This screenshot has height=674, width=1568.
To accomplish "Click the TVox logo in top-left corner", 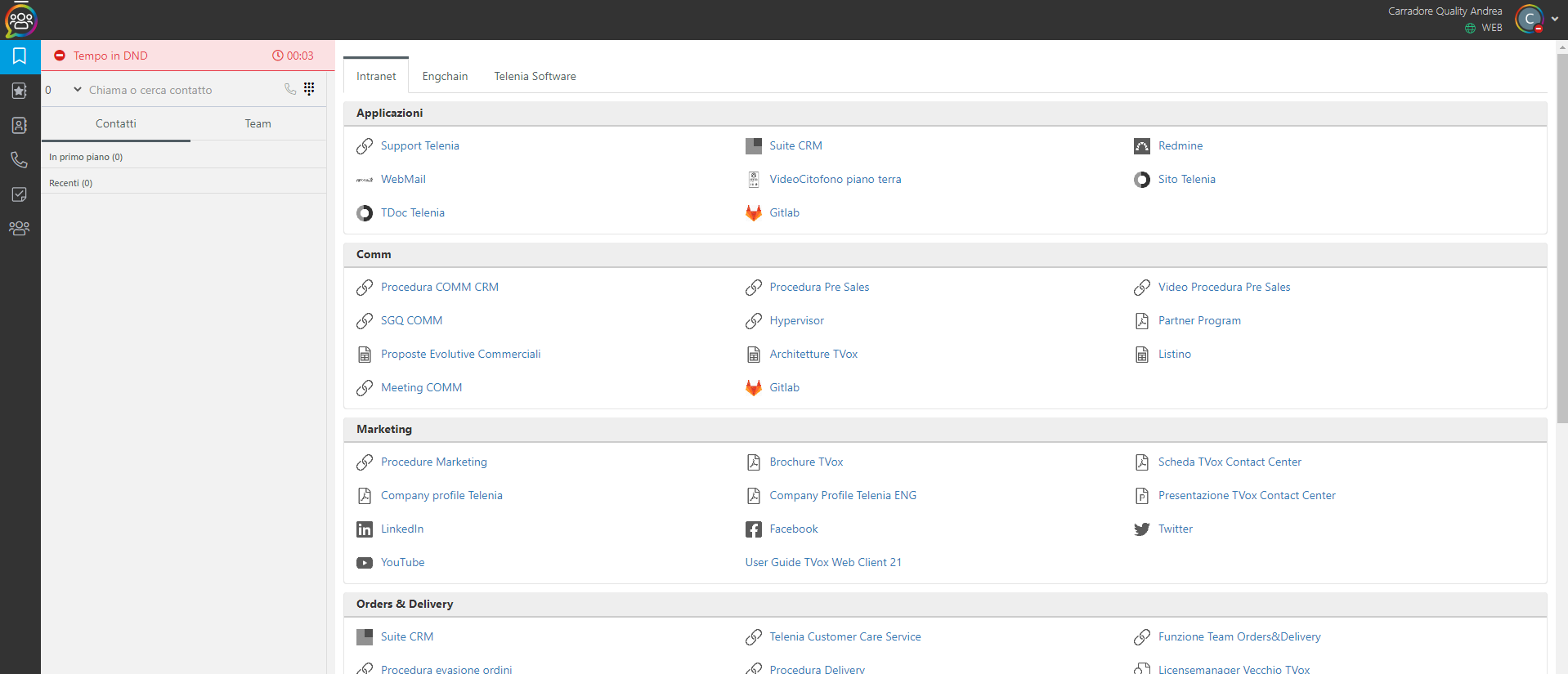I will coord(20,20).
